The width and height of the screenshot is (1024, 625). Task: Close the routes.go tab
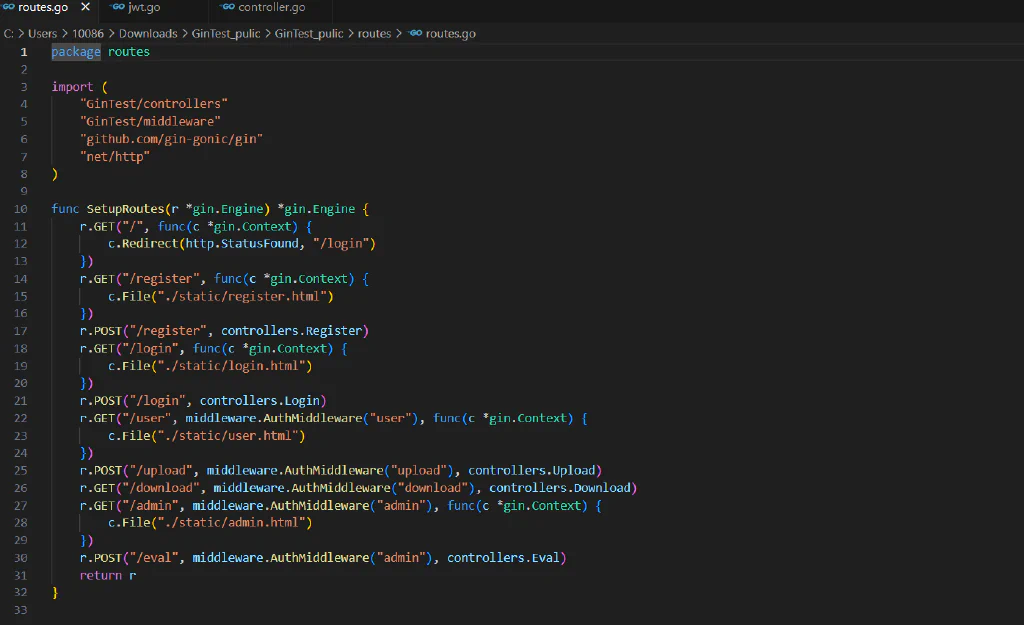click(x=86, y=7)
